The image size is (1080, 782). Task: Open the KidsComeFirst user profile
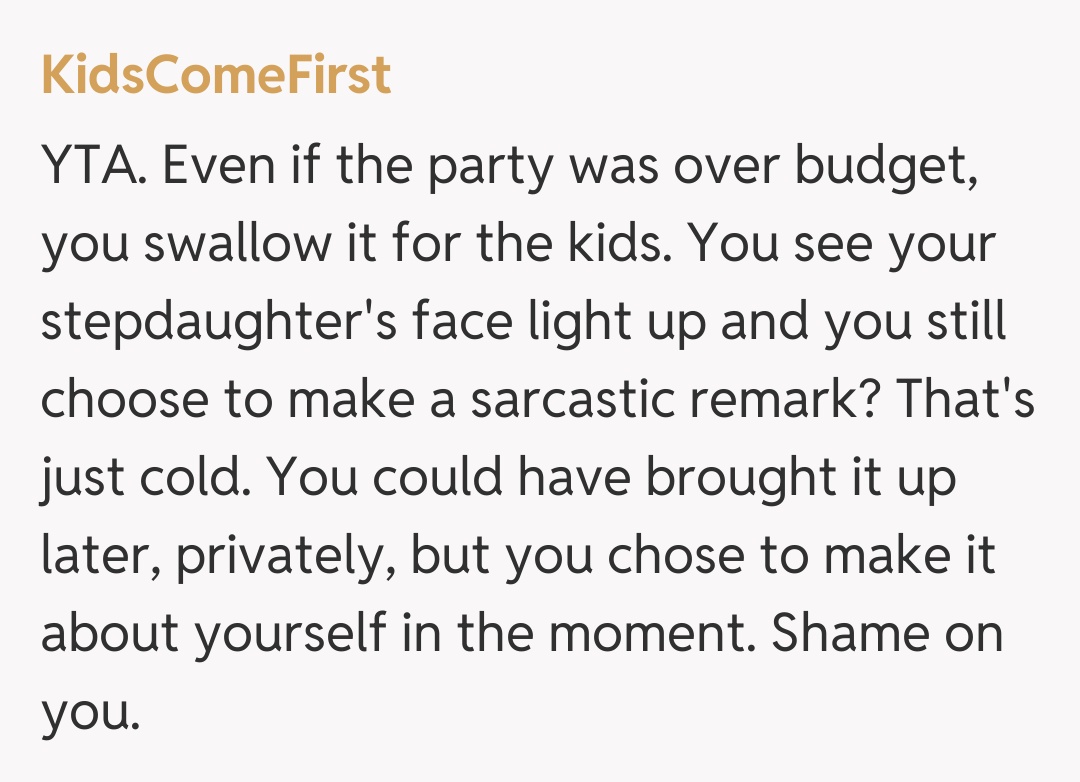216,75
